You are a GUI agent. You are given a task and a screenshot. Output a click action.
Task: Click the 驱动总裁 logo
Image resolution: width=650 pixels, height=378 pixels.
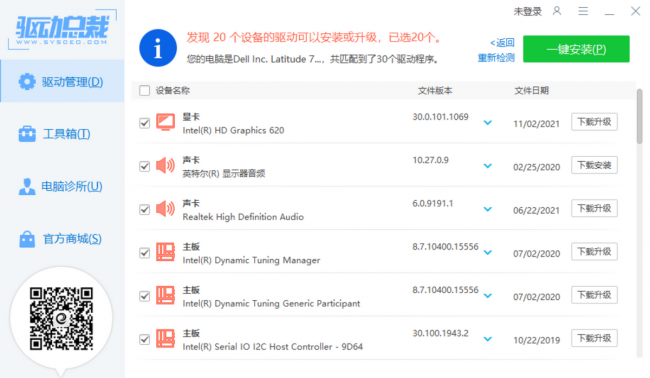pos(62,29)
